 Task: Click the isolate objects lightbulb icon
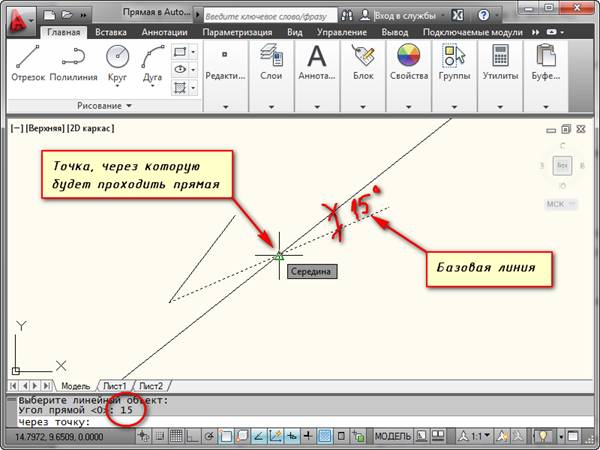pyautogui.click(x=543, y=436)
